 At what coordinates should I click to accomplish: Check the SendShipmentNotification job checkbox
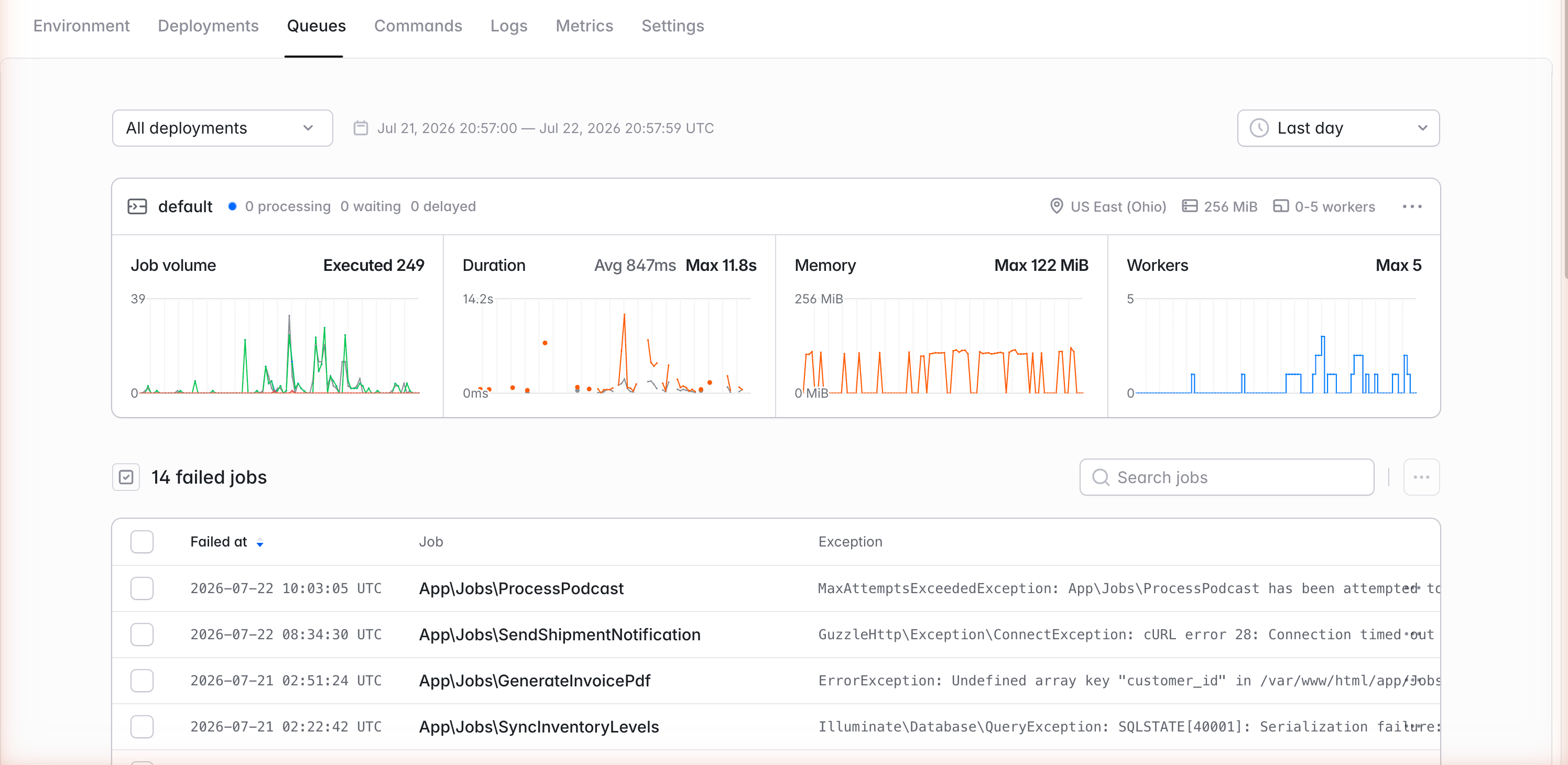(142, 634)
